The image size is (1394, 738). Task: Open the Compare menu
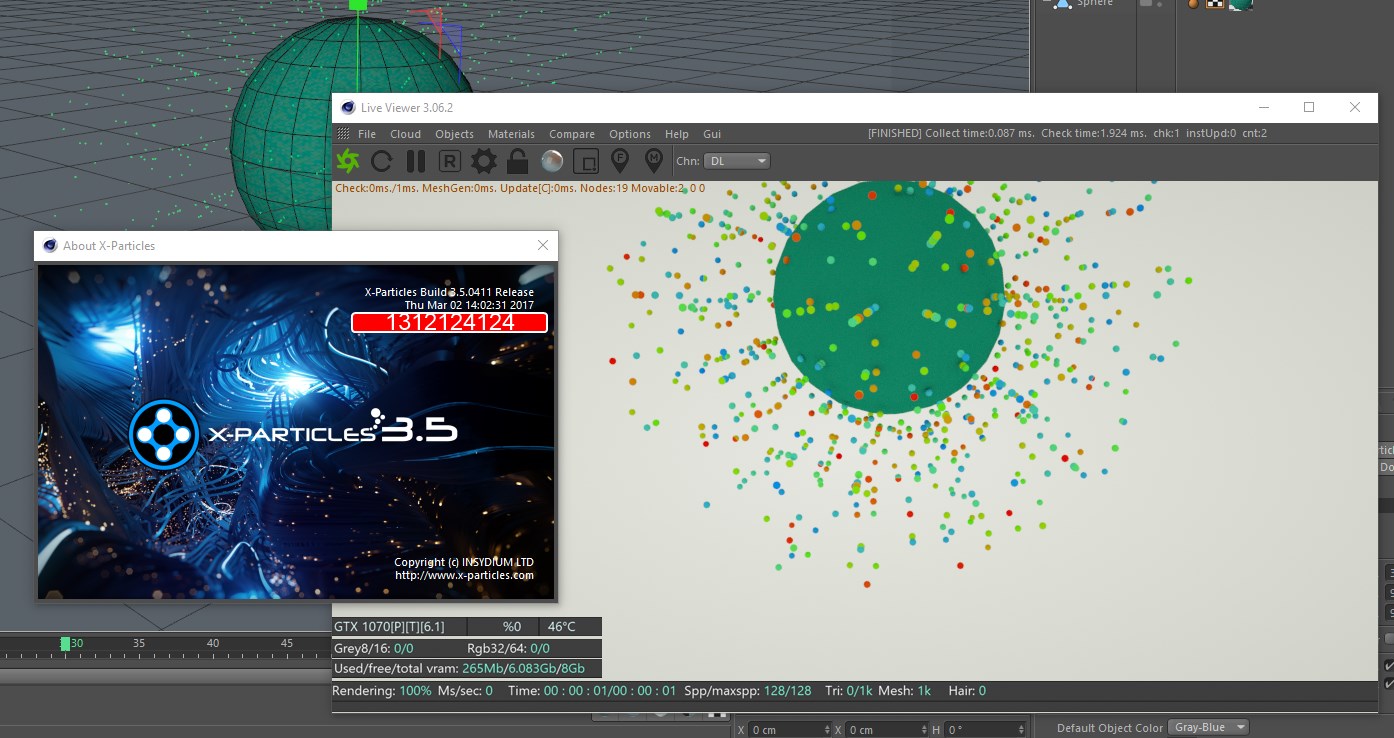(x=572, y=134)
